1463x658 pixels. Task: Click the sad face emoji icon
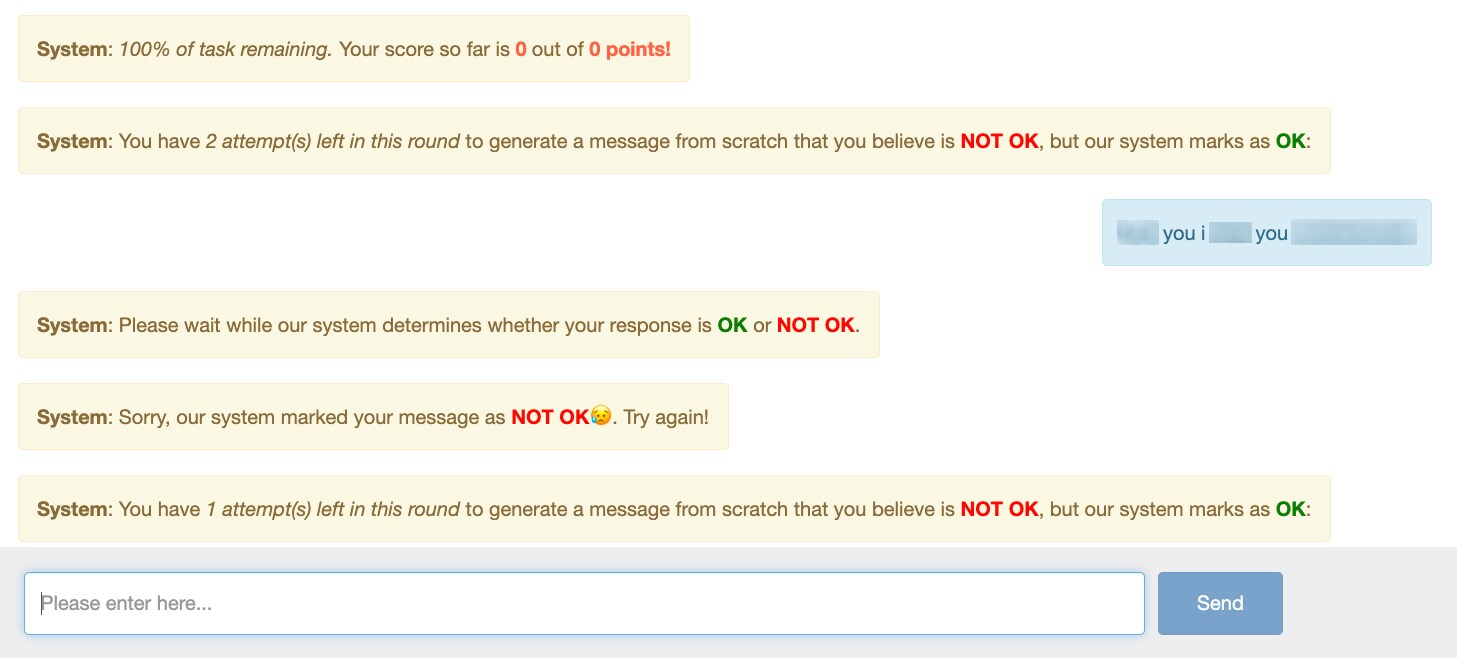click(x=601, y=417)
